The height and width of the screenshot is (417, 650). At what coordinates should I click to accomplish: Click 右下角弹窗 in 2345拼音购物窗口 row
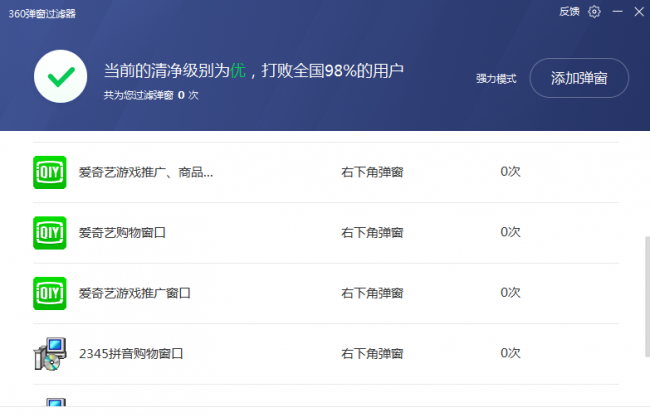click(372, 354)
